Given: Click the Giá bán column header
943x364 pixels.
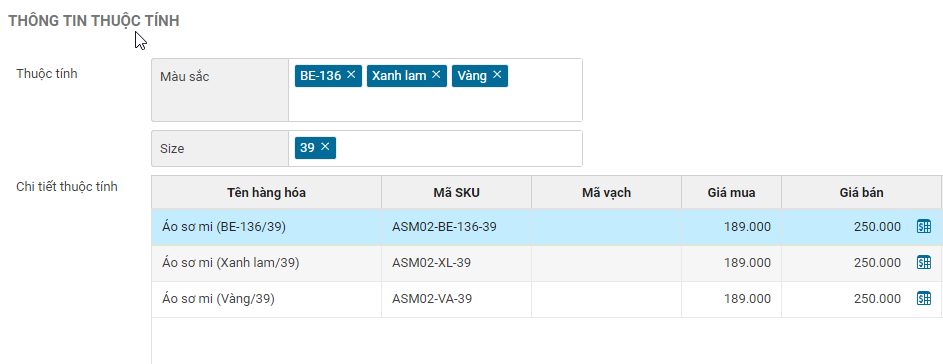Looking at the screenshot, I should (861, 193).
